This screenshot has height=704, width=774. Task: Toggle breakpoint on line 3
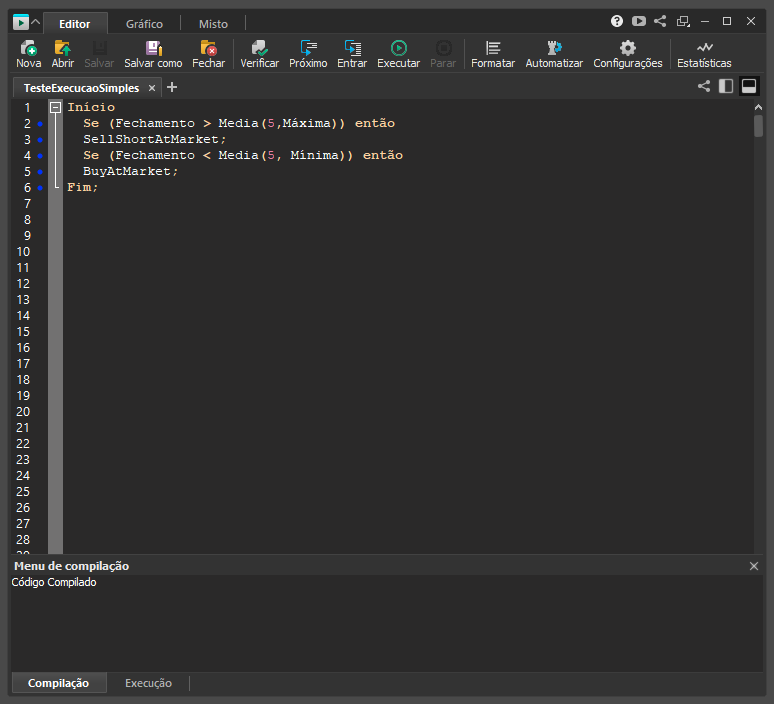click(40, 140)
